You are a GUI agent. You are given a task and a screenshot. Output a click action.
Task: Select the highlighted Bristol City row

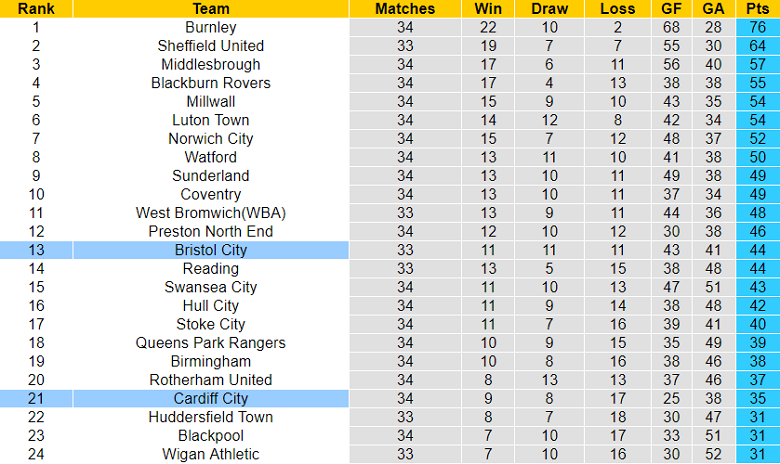click(211, 250)
